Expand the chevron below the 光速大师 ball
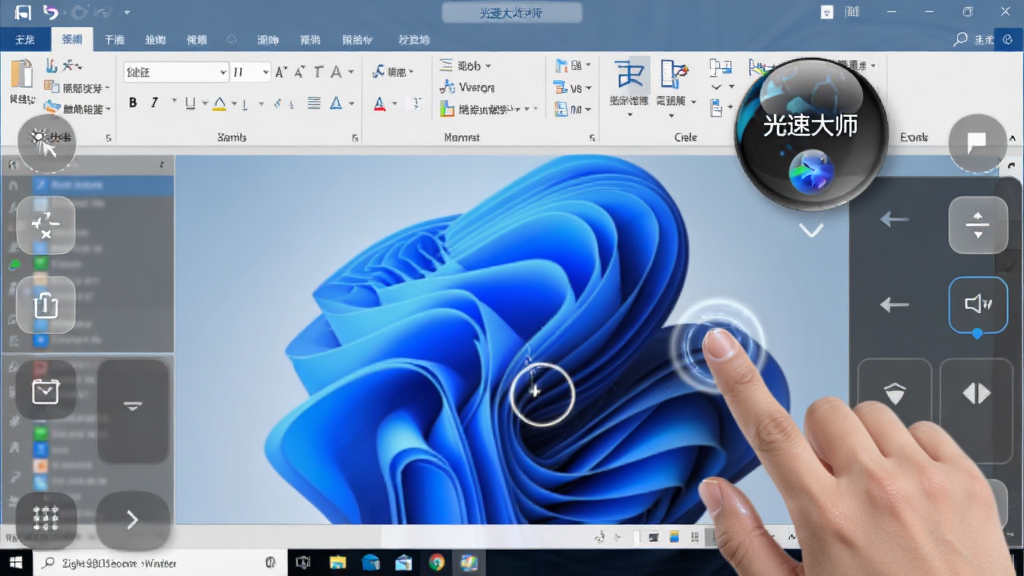Screen dimensions: 1024x576 tap(811, 230)
